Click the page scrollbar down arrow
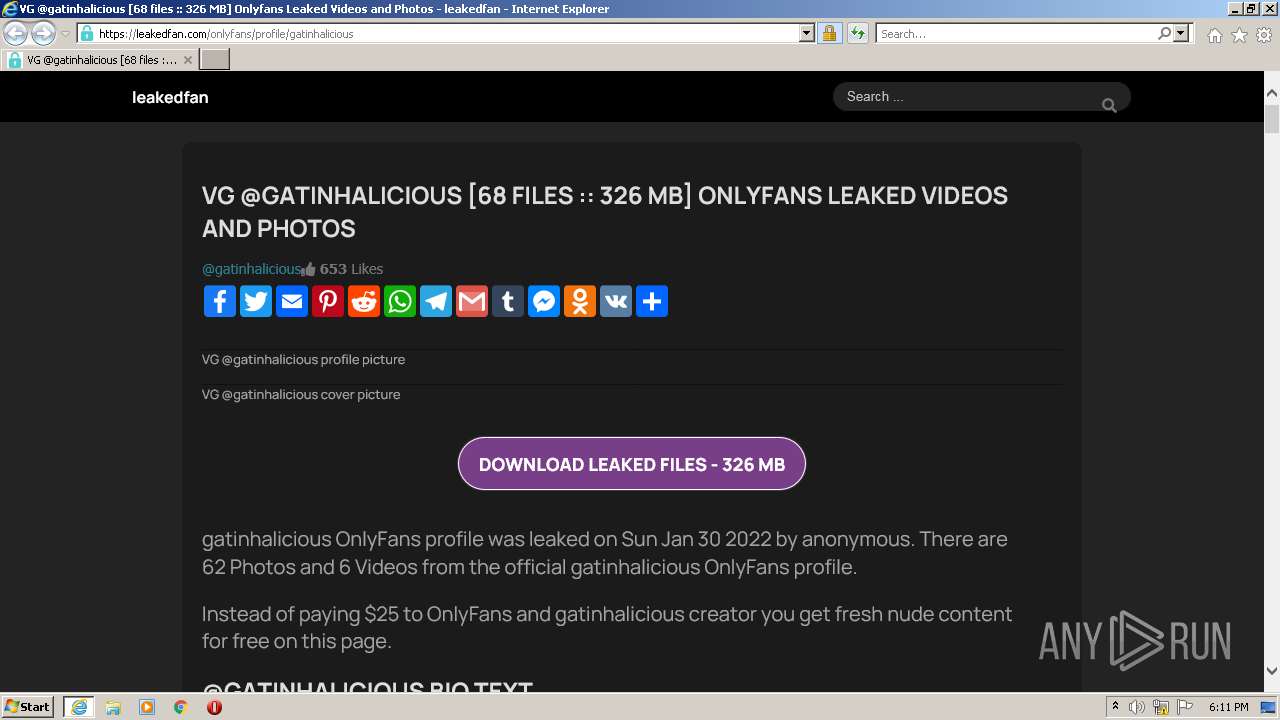 tap(1272, 671)
